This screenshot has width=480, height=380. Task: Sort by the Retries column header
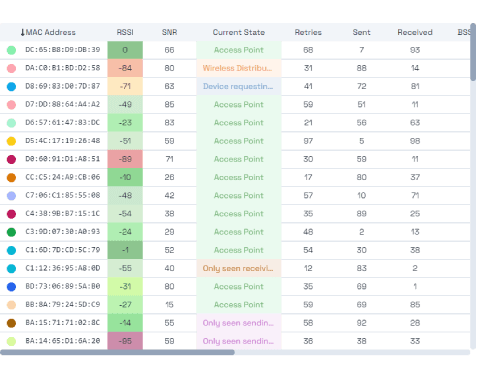[308, 32]
